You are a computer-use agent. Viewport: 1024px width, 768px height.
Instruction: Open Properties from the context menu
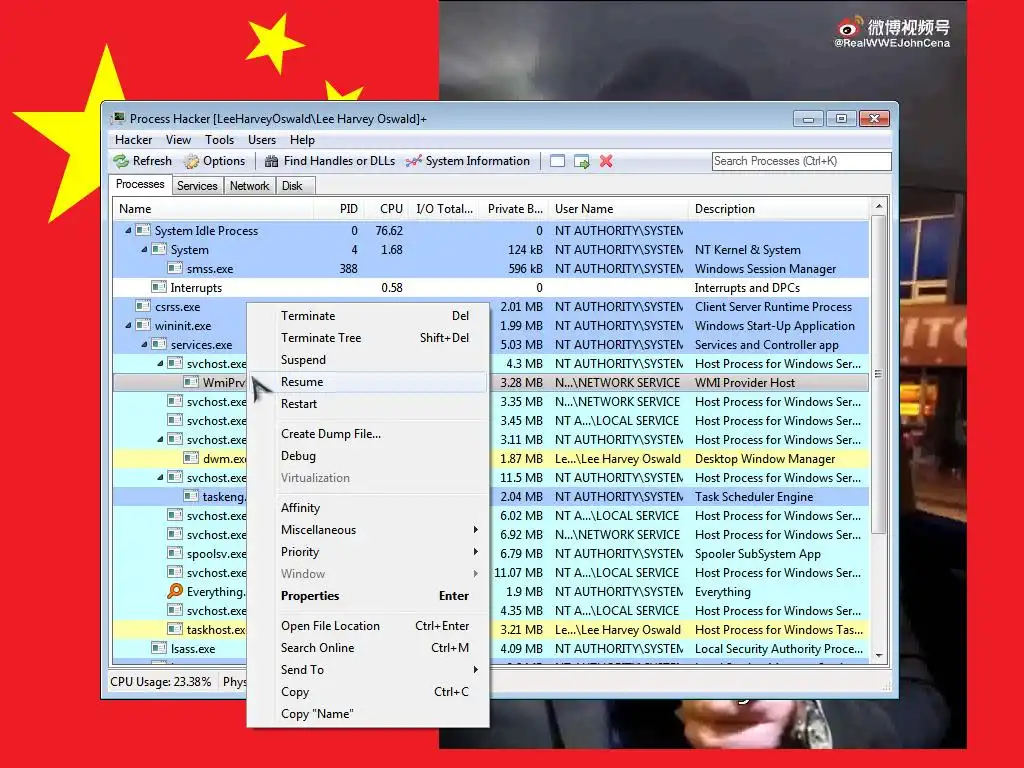coord(368,596)
